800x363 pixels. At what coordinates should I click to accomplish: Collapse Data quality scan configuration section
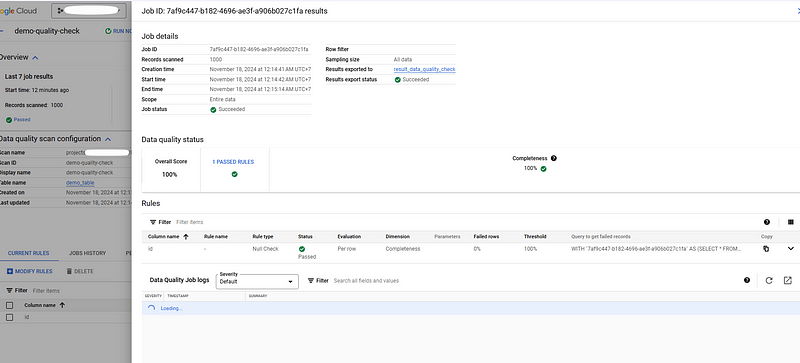(108, 139)
